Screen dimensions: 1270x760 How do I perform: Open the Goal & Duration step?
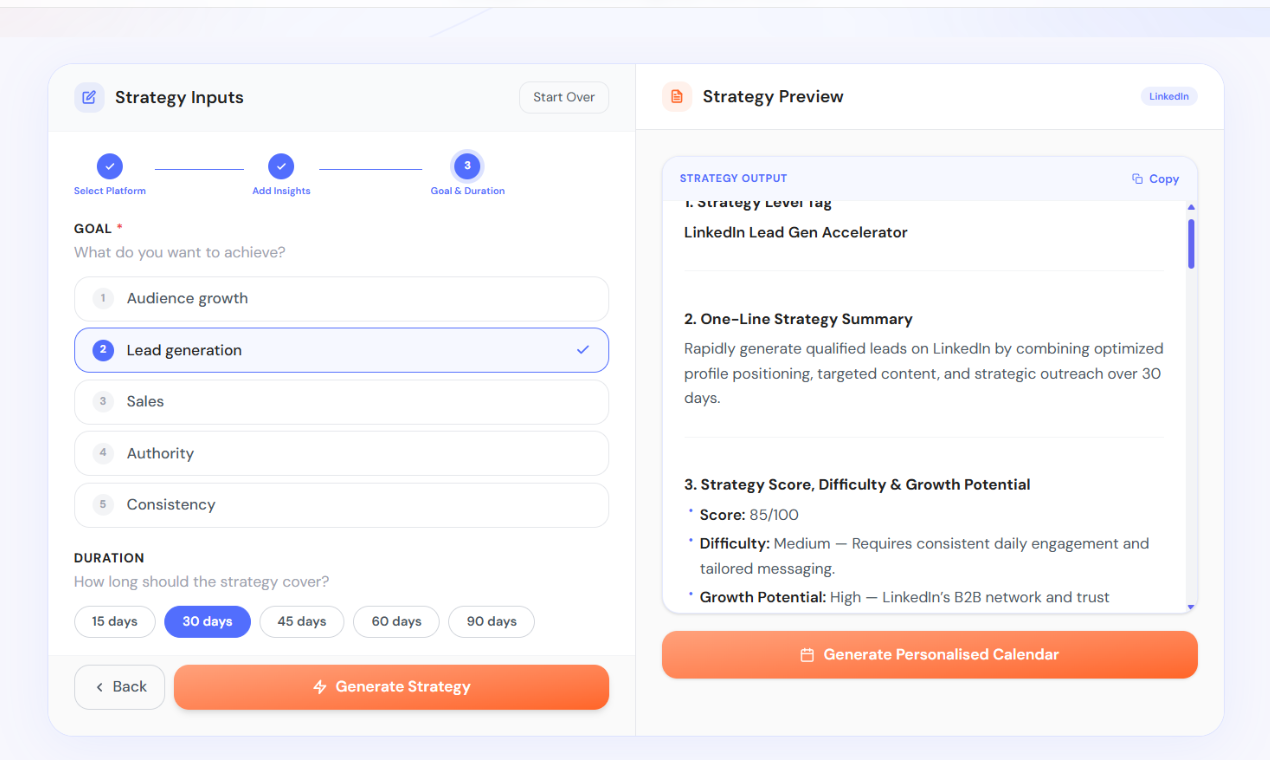467,166
